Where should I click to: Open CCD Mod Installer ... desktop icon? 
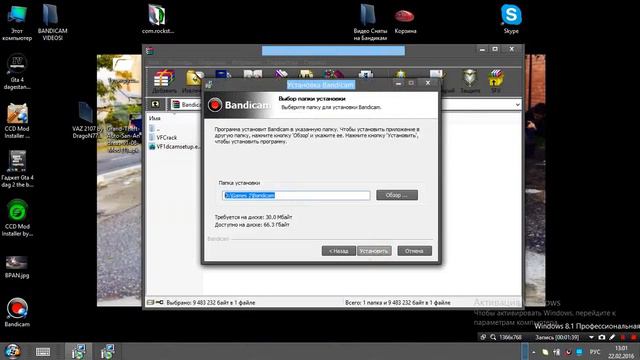17,121
